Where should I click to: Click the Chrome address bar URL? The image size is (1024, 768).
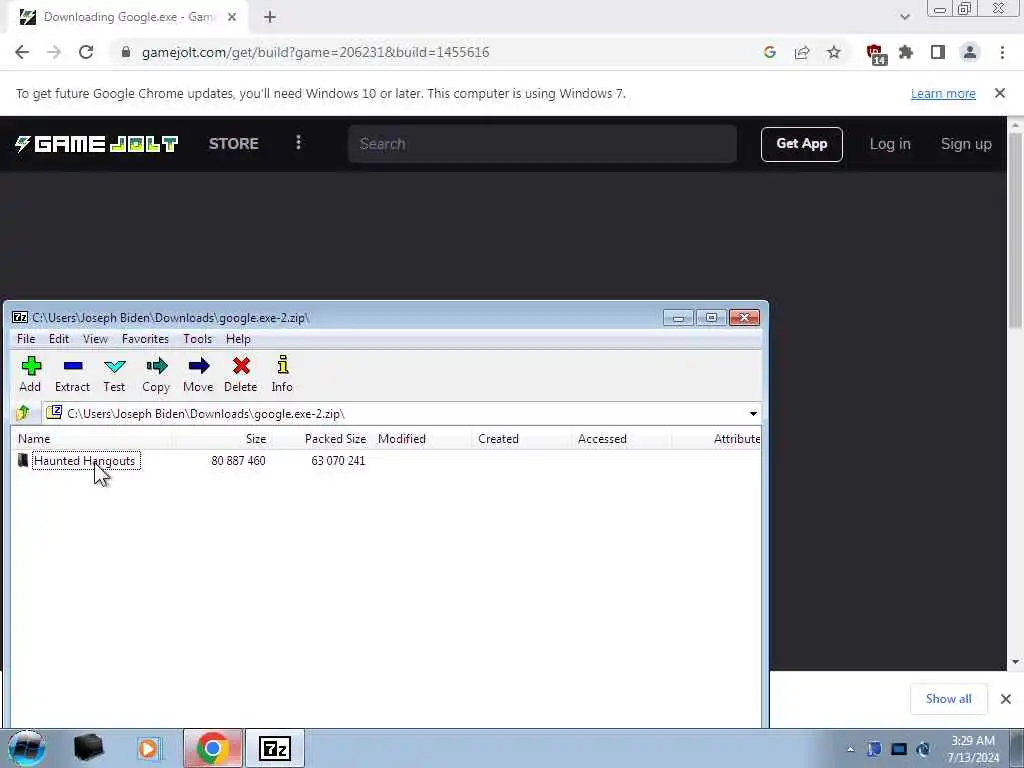[315, 52]
